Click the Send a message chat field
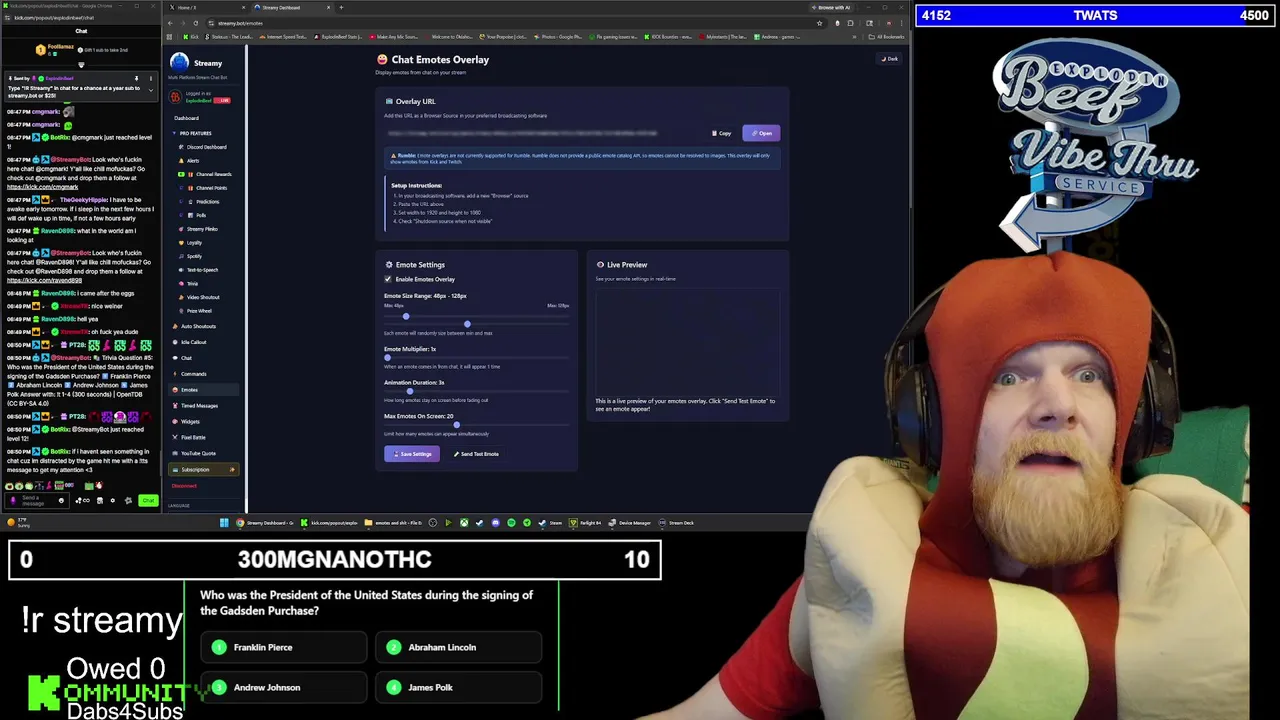This screenshot has height=720, width=1280. [x=36, y=500]
